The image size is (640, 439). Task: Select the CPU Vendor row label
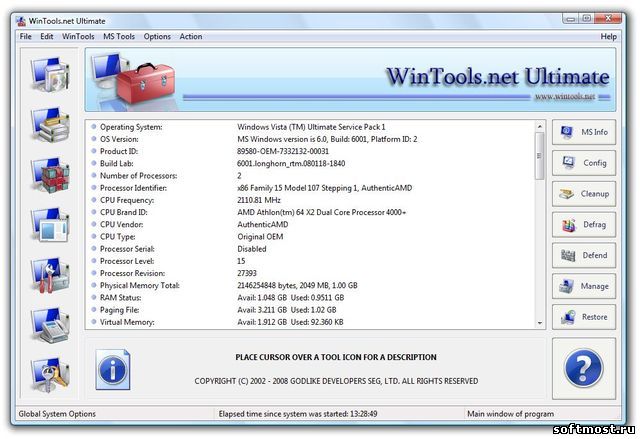(122, 224)
